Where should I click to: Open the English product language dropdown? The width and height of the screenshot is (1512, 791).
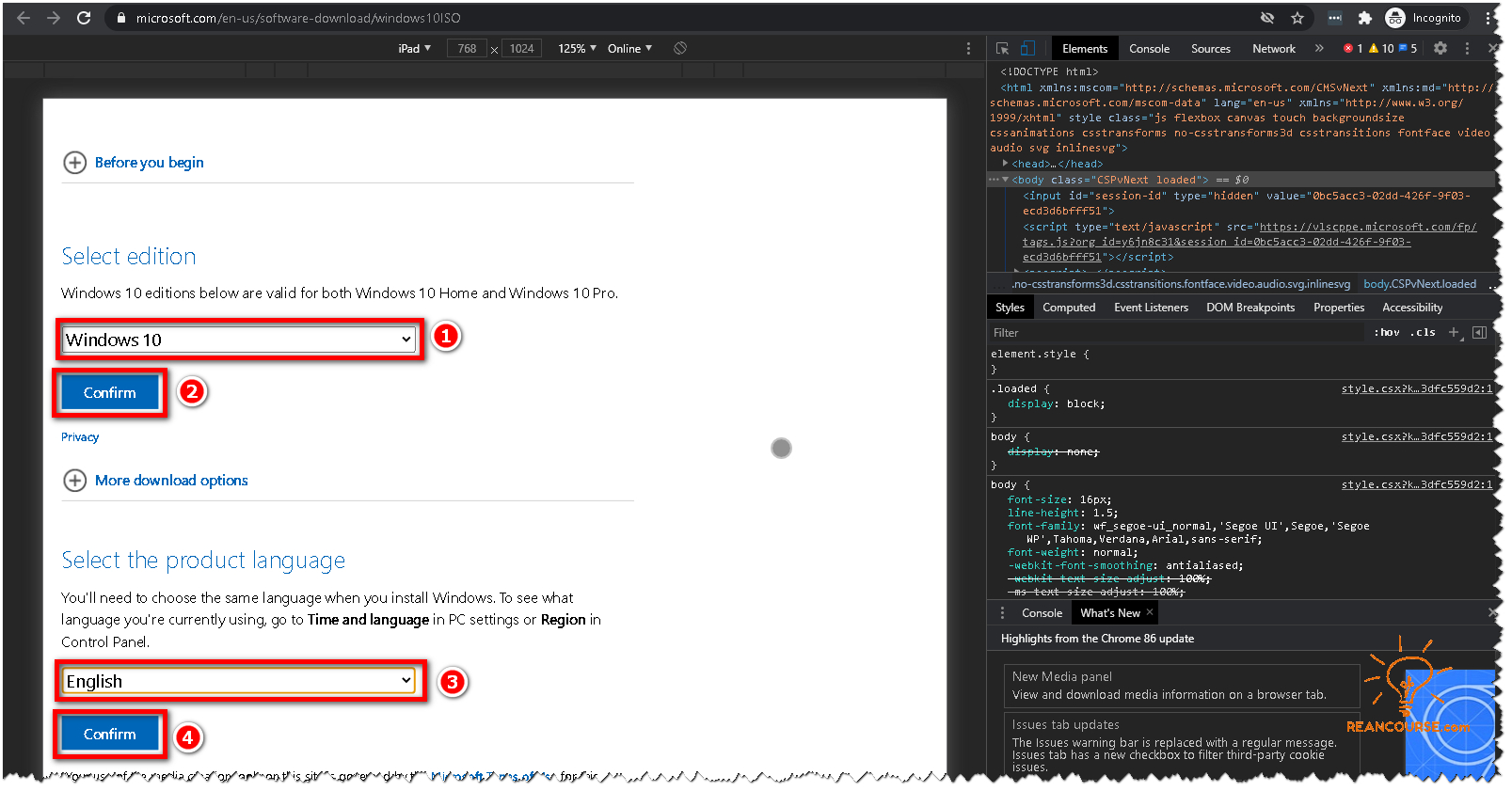pyautogui.click(x=239, y=681)
